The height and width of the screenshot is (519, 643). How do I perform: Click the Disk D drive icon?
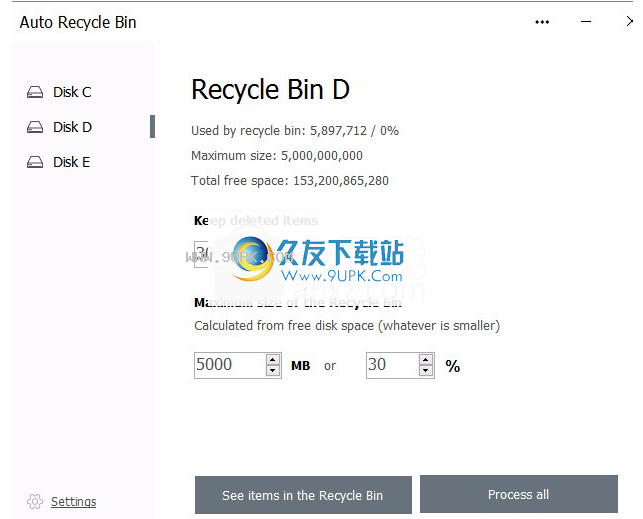click(35, 127)
